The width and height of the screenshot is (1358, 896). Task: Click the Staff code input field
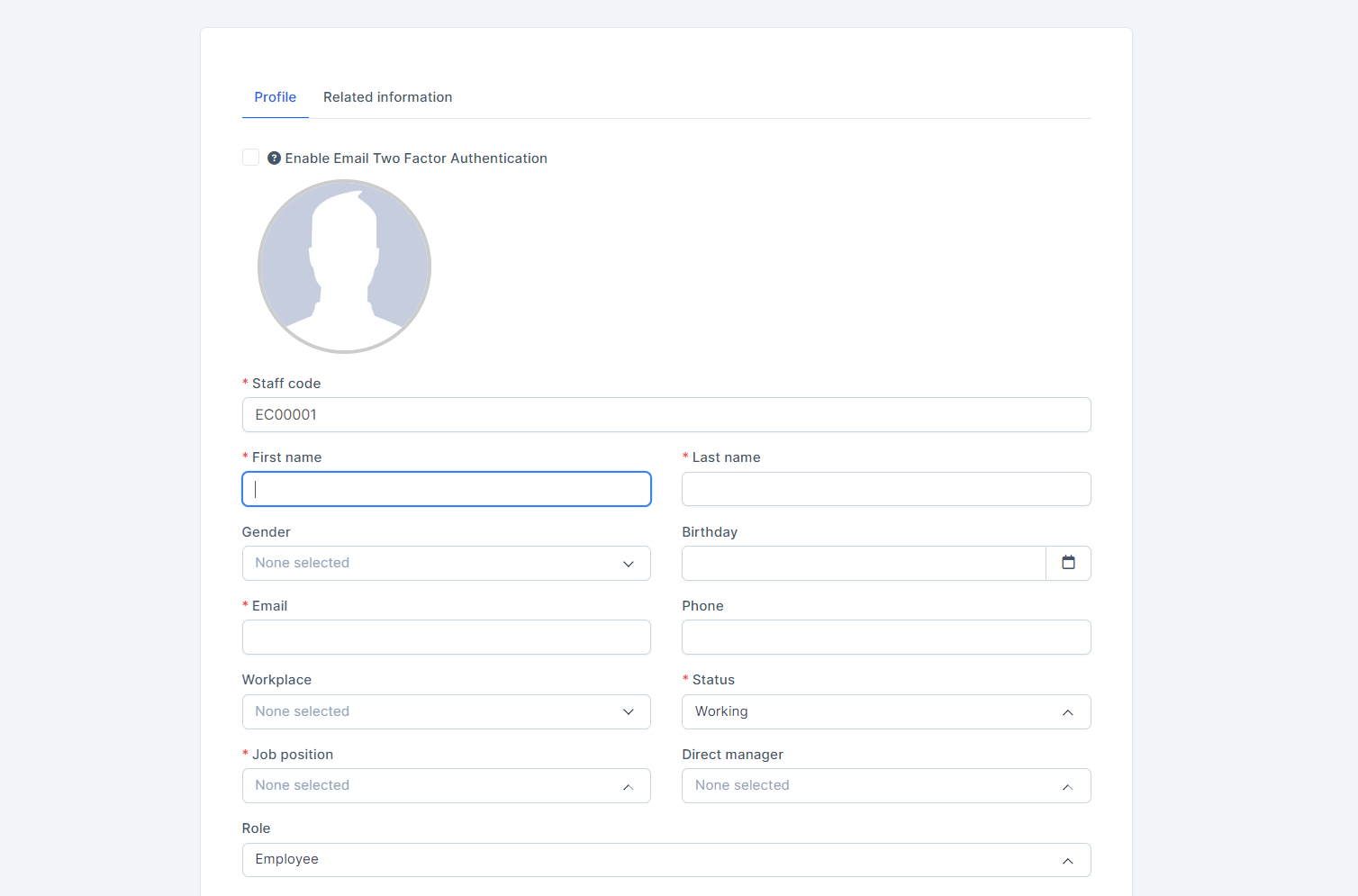(665, 415)
